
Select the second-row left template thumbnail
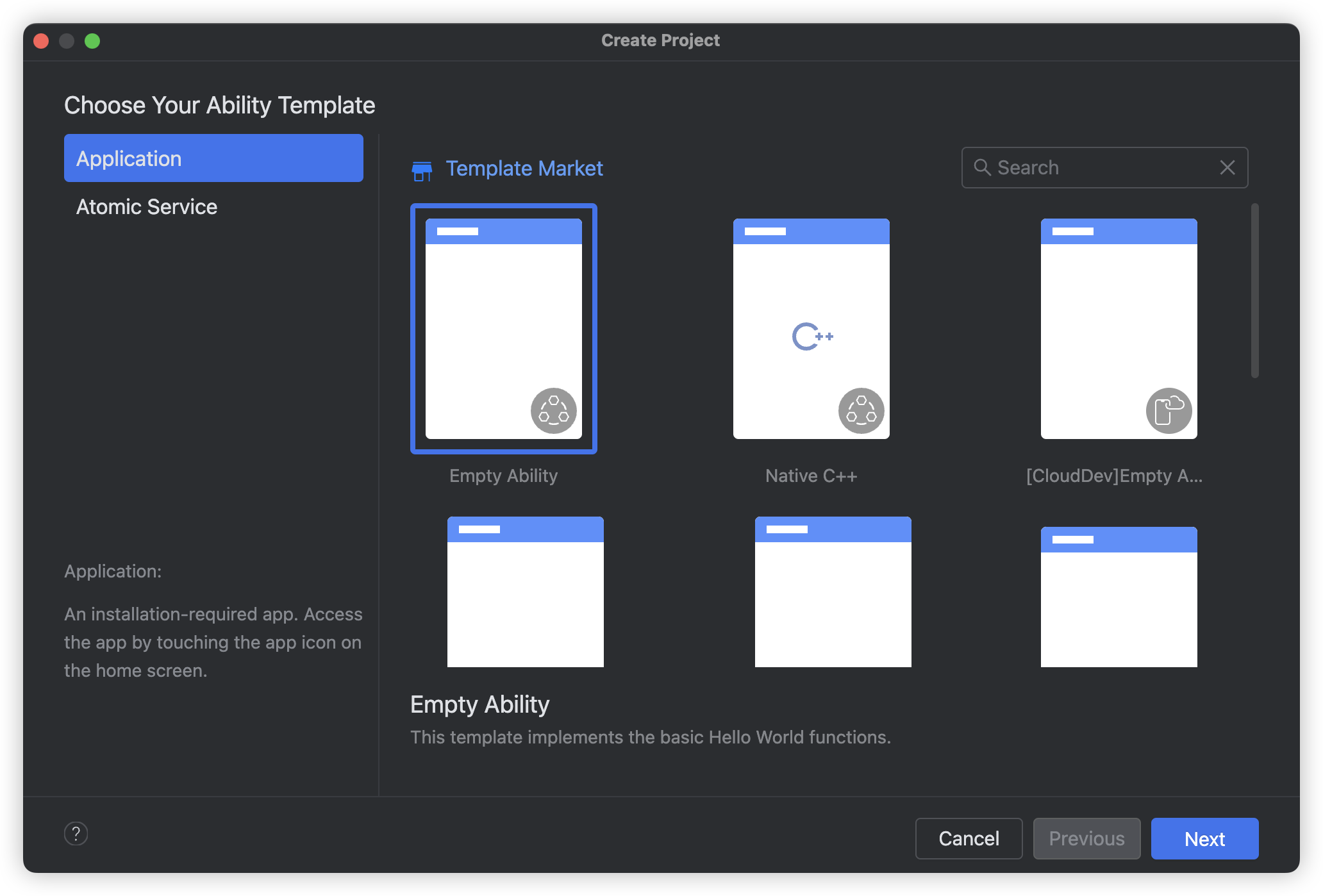pos(525,592)
